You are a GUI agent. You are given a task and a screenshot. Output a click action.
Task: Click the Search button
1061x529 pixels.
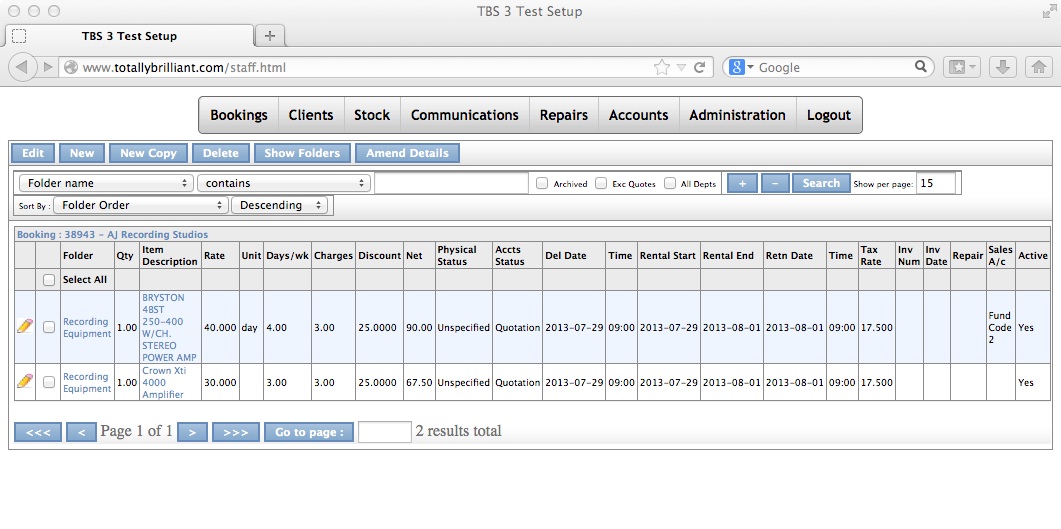point(821,183)
